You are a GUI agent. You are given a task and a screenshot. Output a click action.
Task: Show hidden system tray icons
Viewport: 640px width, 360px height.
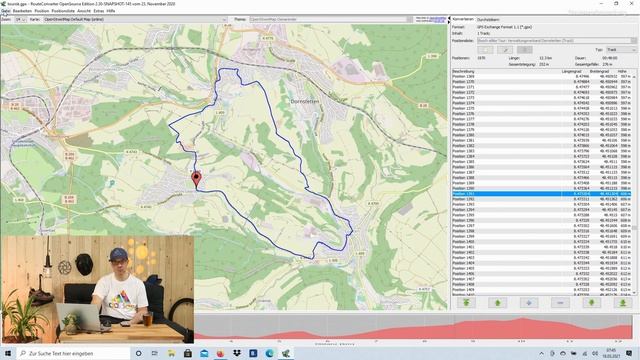point(541,353)
